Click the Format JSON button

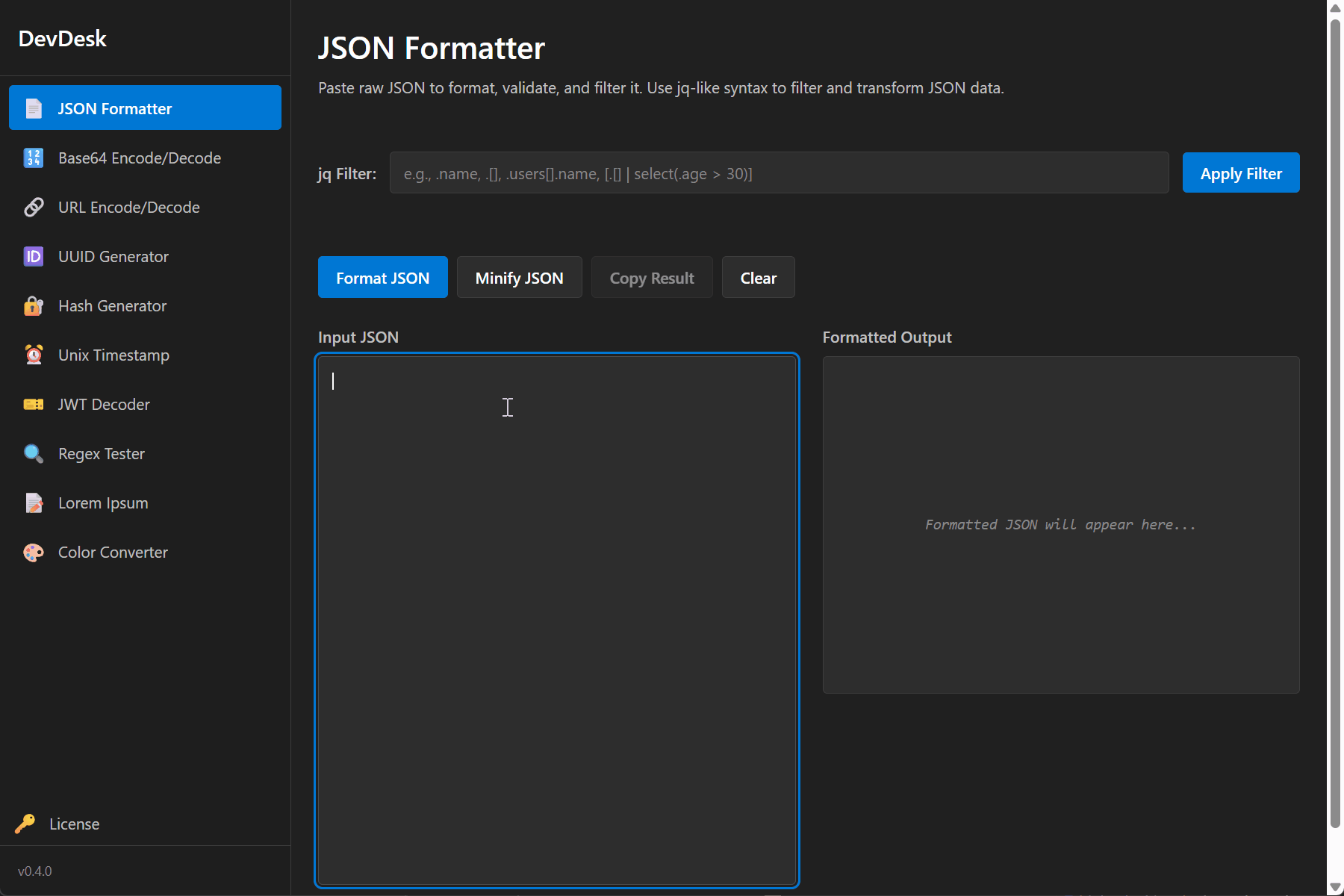coord(382,278)
